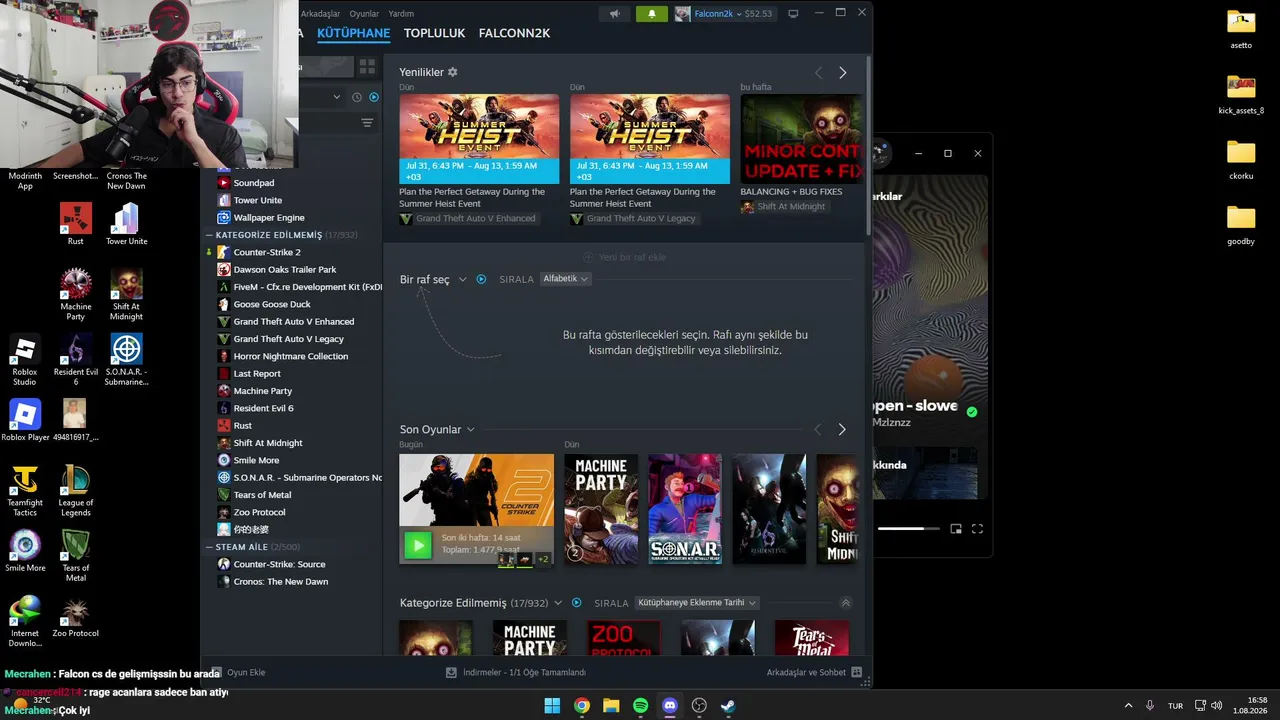The height and width of the screenshot is (720, 1280).
Task: Select Zoo Protocol in library list
Action: [259, 512]
